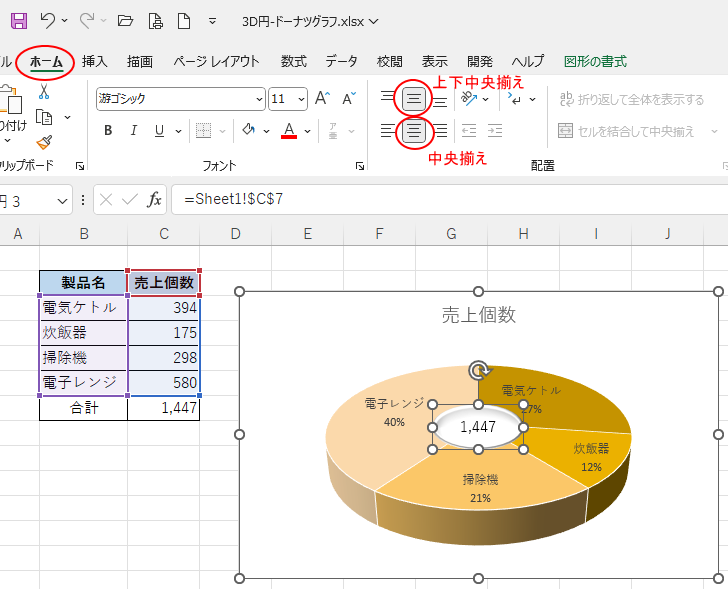Switch to the データ tab
The width and height of the screenshot is (728, 589).
click(341, 61)
